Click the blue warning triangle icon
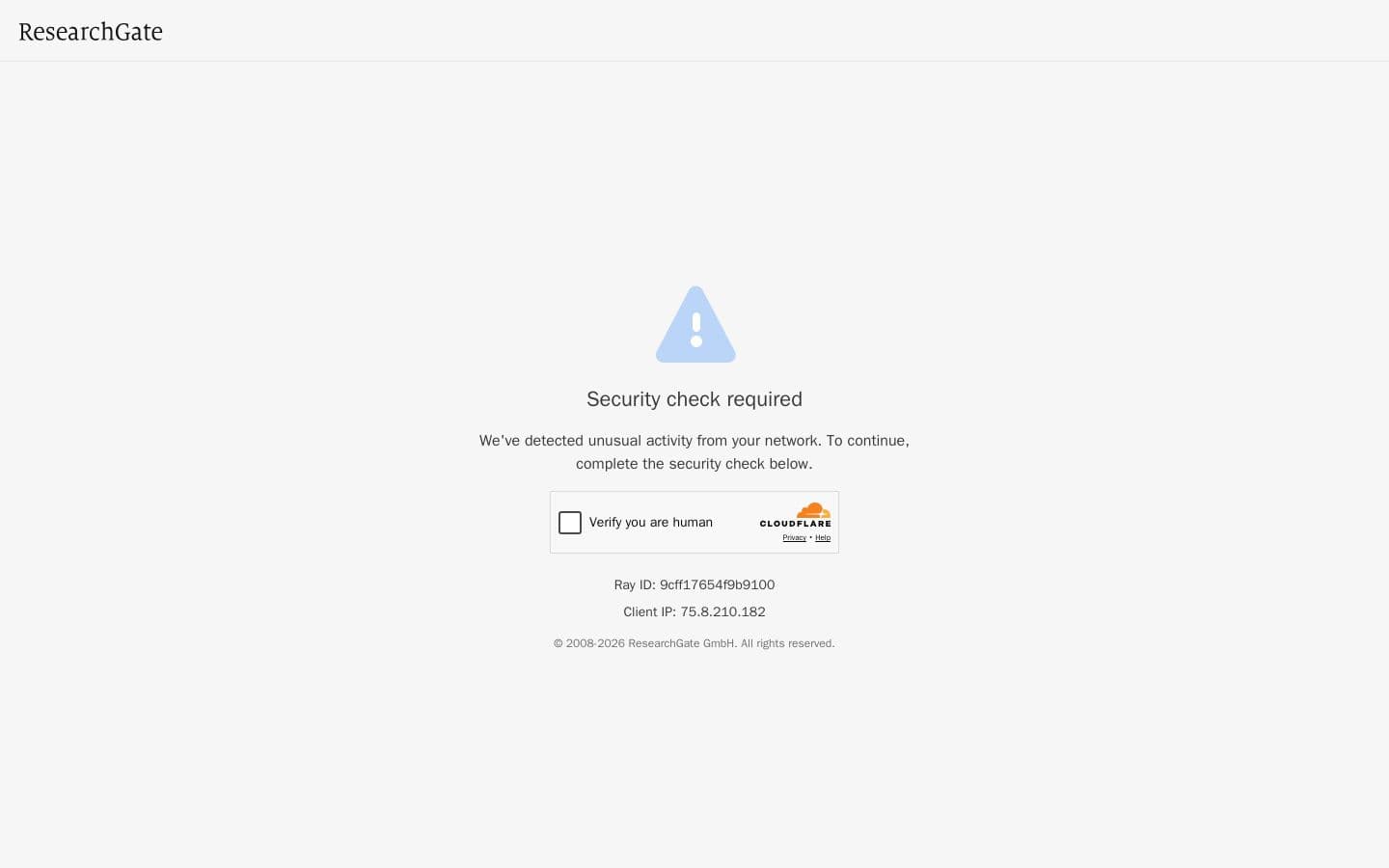1389x868 pixels. point(695,324)
